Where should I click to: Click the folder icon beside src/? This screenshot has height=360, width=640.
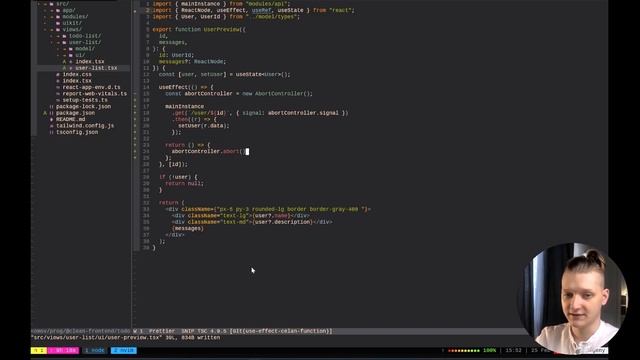(52, 4)
